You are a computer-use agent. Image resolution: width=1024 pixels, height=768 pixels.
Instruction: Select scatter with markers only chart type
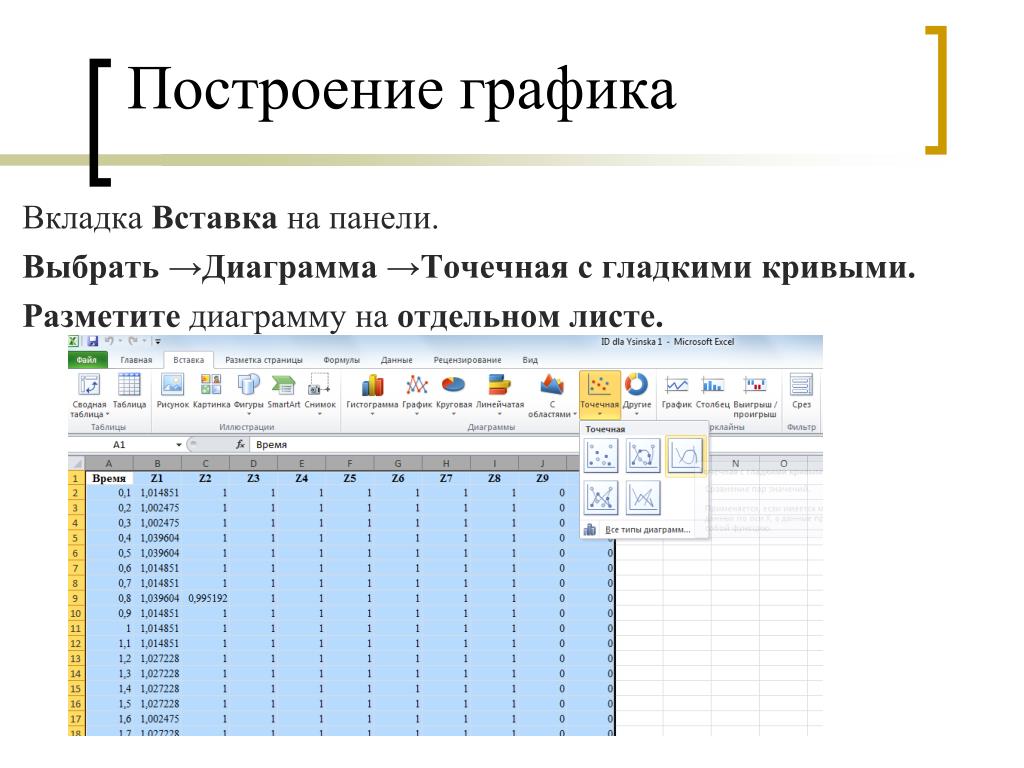(601, 455)
